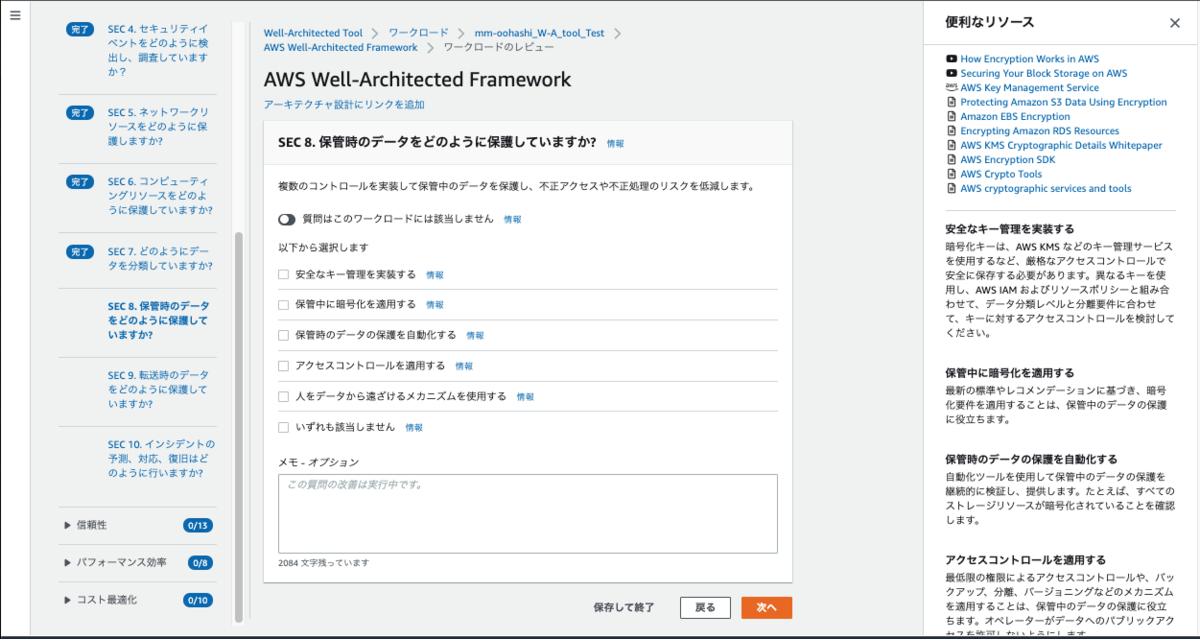Click document icon beside AWS Crypto Tools
The width and height of the screenshot is (1200, 639).
coord(951,174)
